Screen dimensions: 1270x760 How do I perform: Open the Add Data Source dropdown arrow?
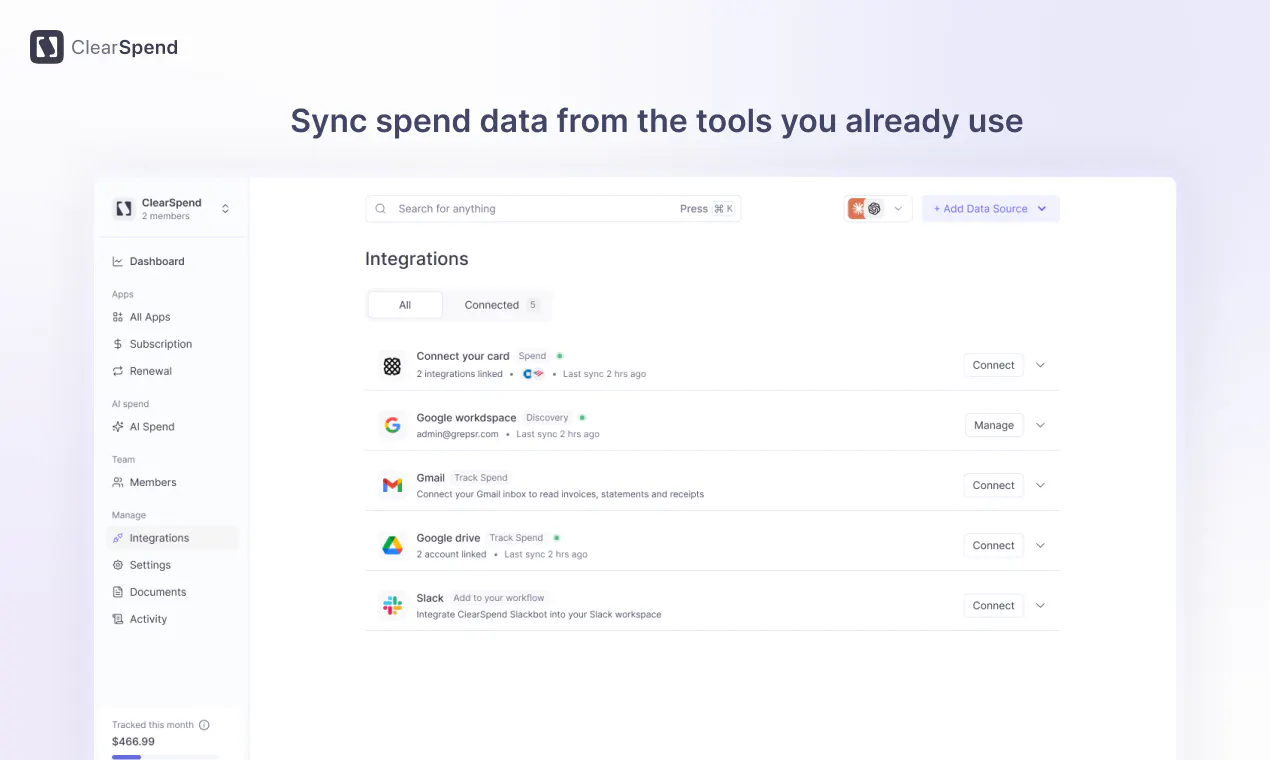tap(1042, 209)
